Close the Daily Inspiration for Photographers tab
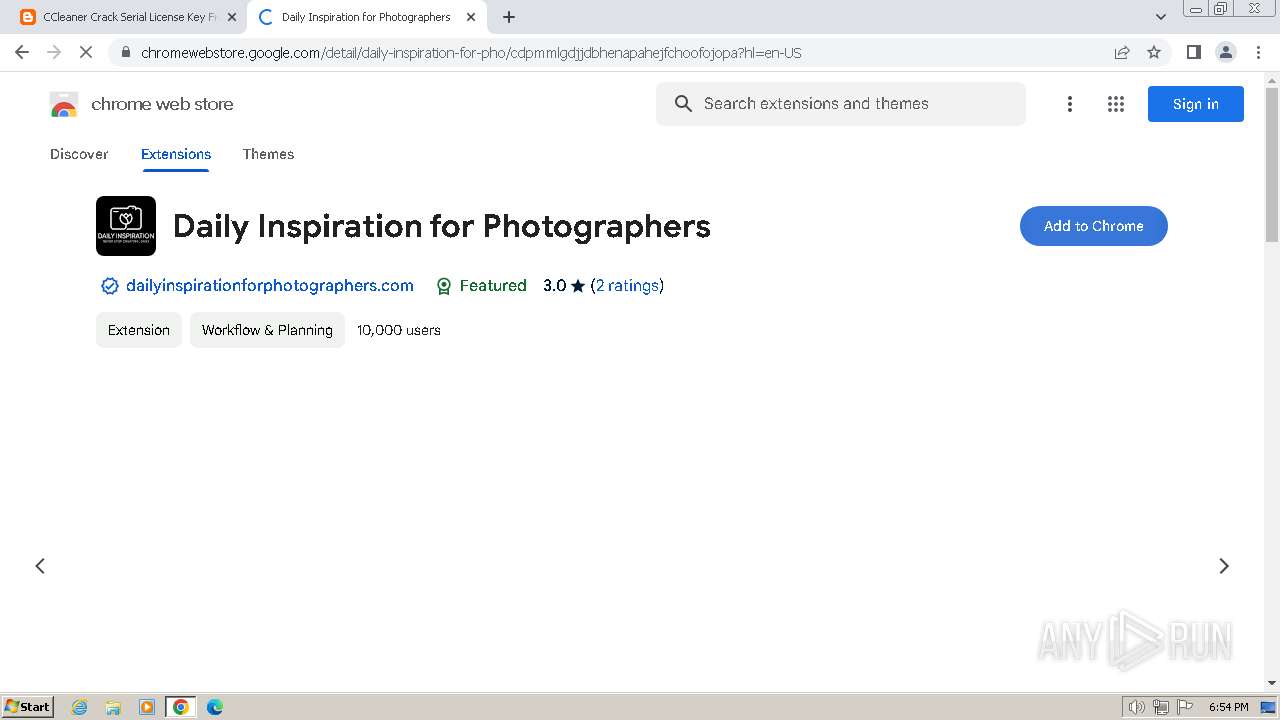This screenshot has width=1280, height=720. pos(471,17)
